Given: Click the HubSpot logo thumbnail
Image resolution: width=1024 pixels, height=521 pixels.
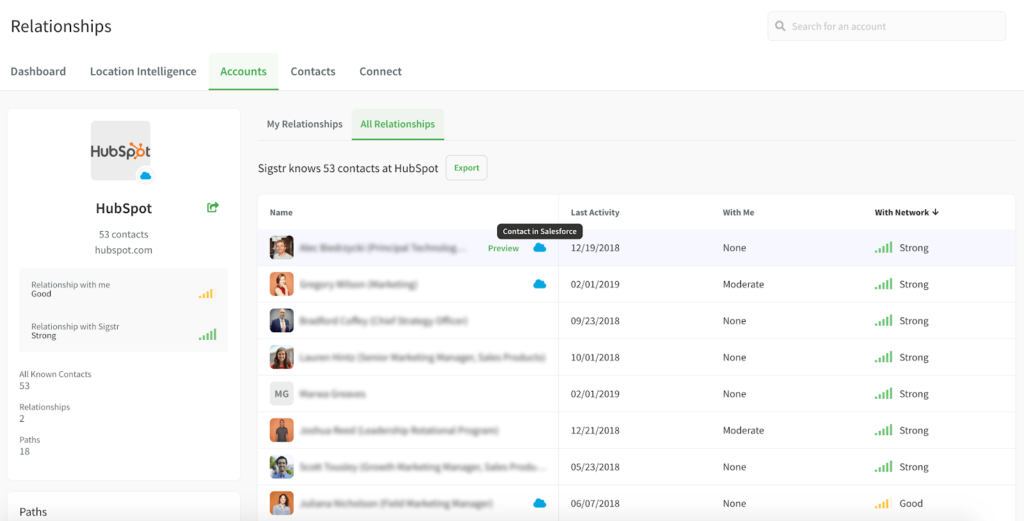Looking at the screenshot, I should [120, 150].
